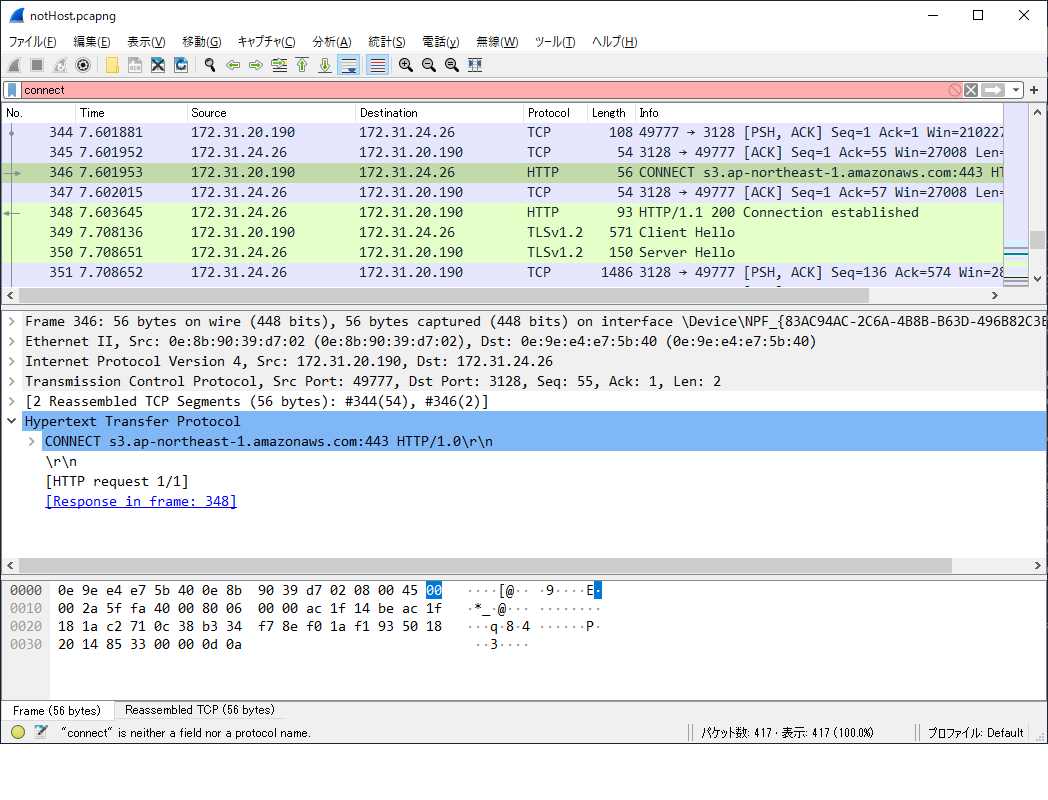The image size is (1048, 800).
Task: Sort by the Destination column header
Action: [440, 113]
